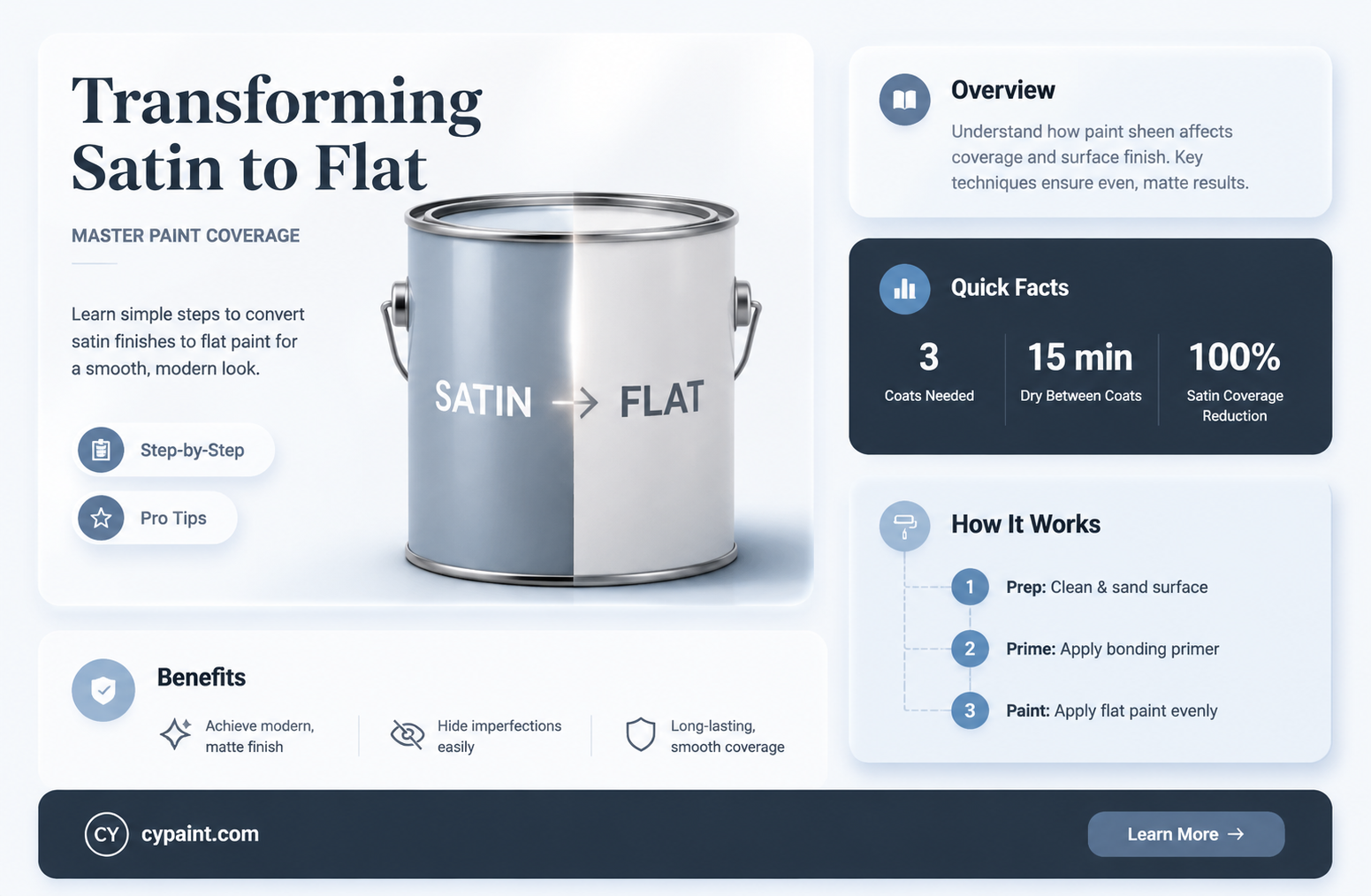Image resolution: width=1371 pixels, height=896 pixels.
Task: Click the FLAT label on the can
Action: click(x=662, y=399)
